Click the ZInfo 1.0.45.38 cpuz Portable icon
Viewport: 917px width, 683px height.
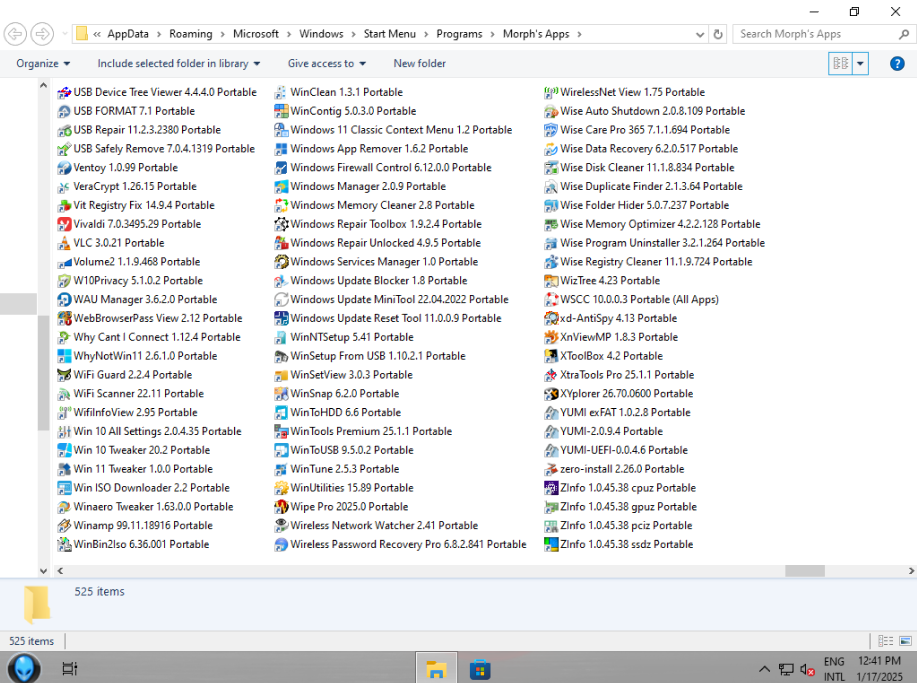pos(551,488)
